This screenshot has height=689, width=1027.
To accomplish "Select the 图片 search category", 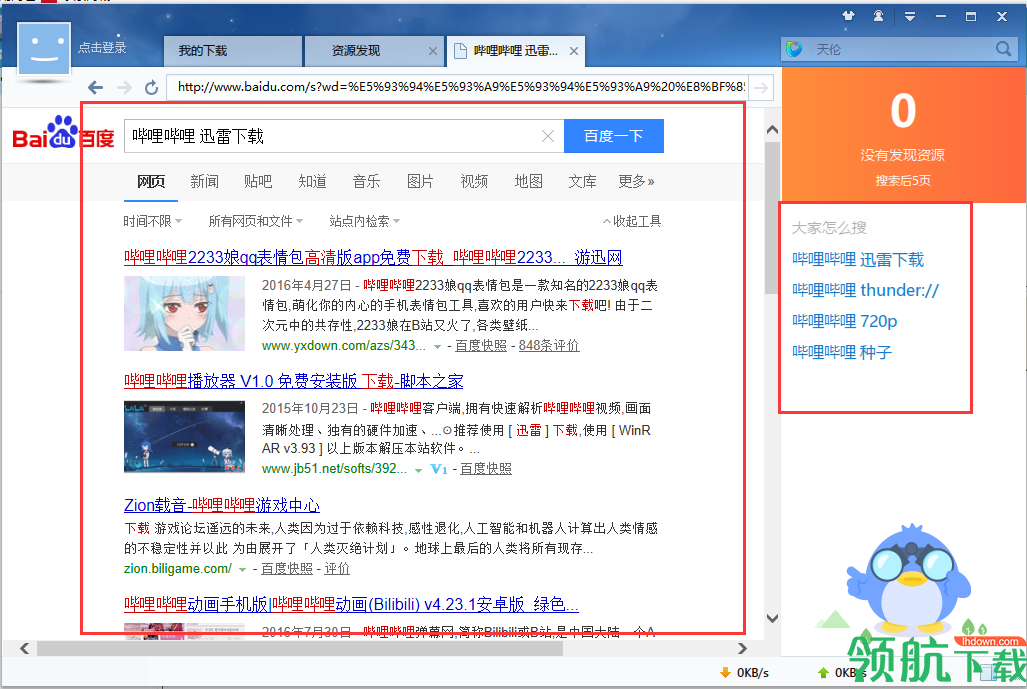I will (x=420, y=181).
